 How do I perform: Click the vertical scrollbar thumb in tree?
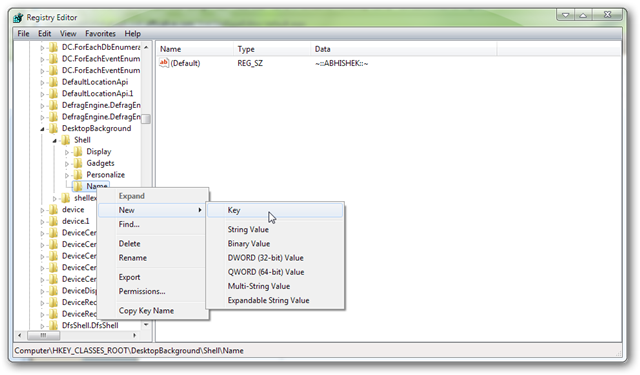point(146,118)
